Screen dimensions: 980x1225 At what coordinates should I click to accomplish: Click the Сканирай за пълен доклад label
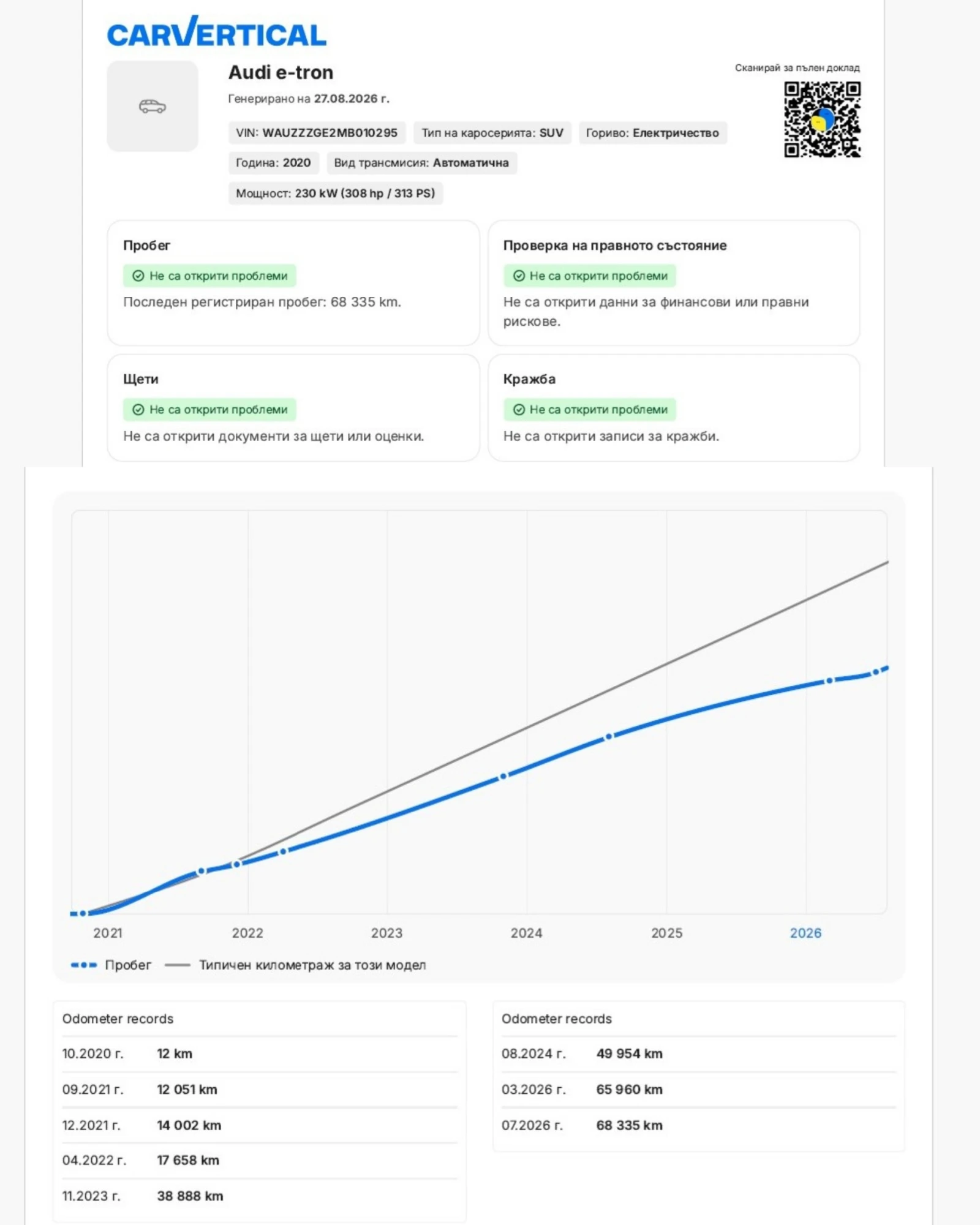[797, 68]
